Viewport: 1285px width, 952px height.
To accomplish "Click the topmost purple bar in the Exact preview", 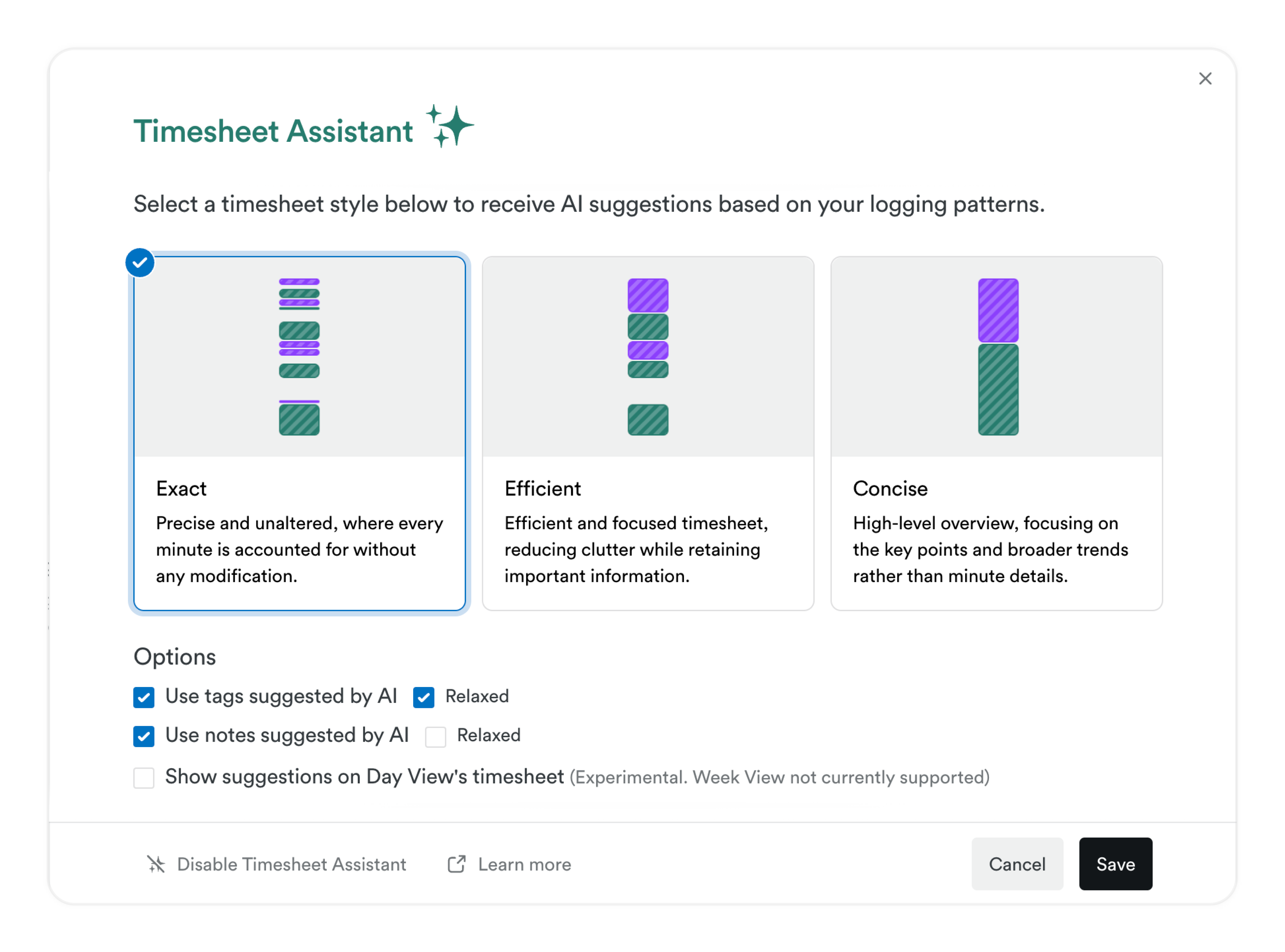I will 299,281.
